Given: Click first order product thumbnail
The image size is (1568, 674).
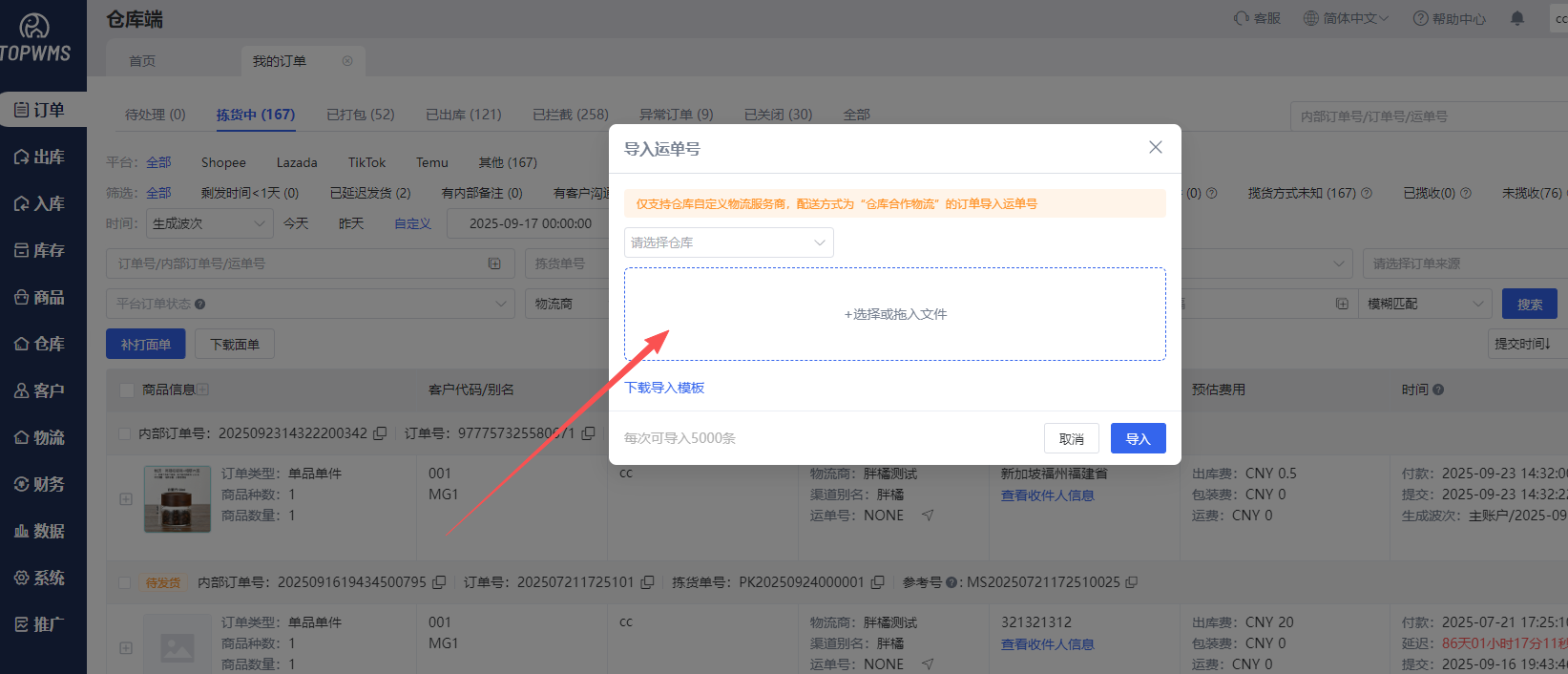Looking at the screenshot, I should click(178, 498).
